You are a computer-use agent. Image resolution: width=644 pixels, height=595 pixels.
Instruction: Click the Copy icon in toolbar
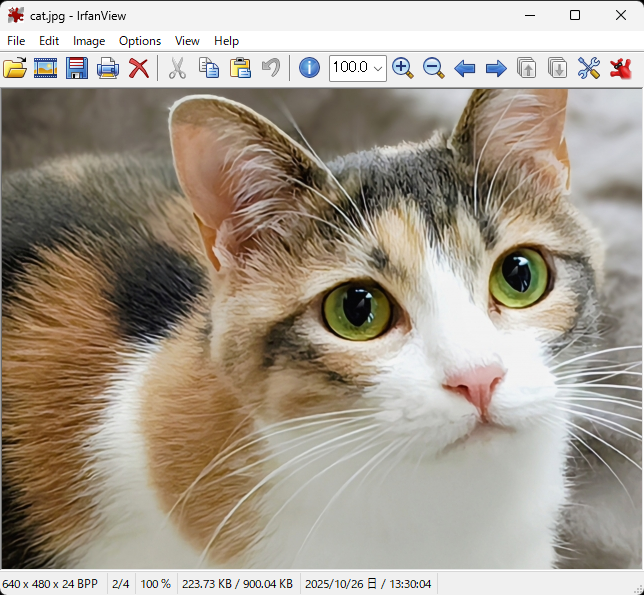[209, 68]
